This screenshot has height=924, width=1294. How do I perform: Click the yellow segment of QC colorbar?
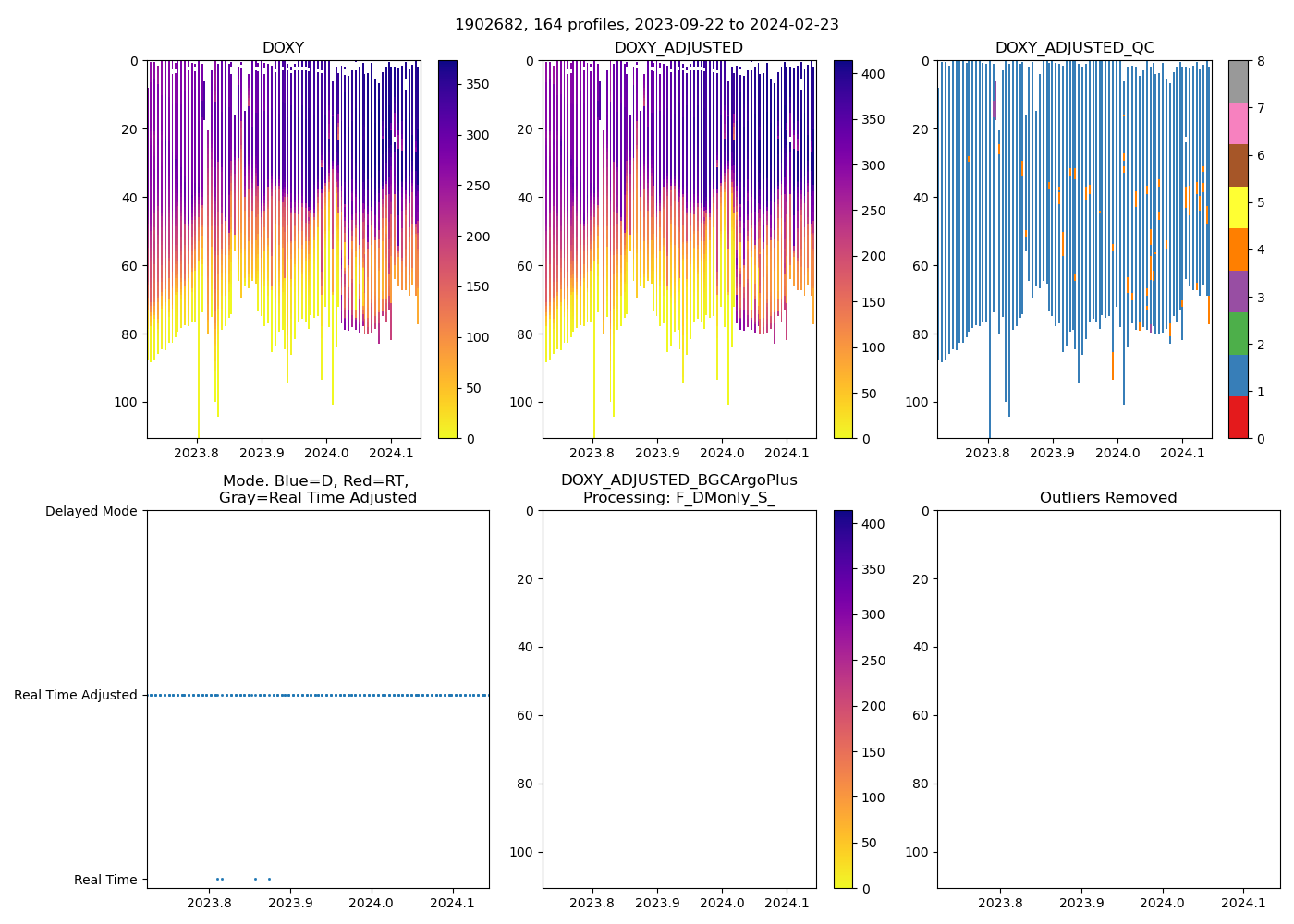point(1238,207)
